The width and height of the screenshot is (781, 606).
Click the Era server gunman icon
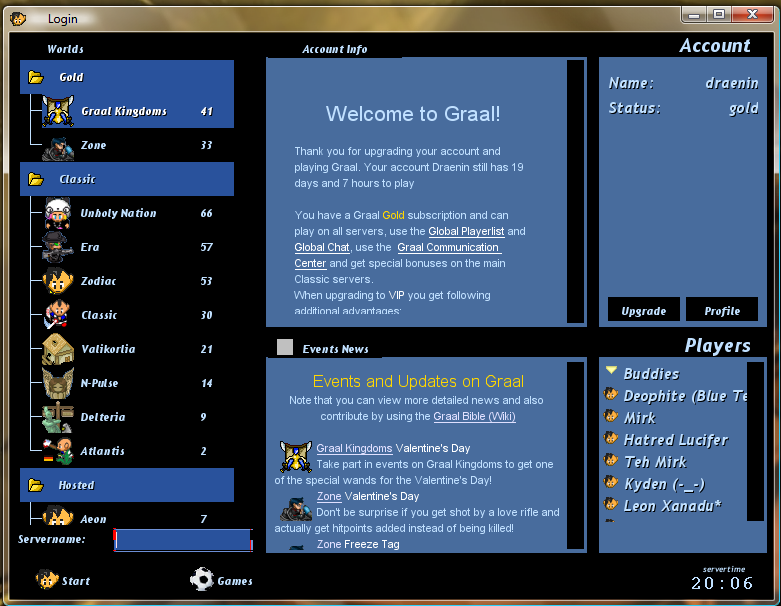[58, 247]
